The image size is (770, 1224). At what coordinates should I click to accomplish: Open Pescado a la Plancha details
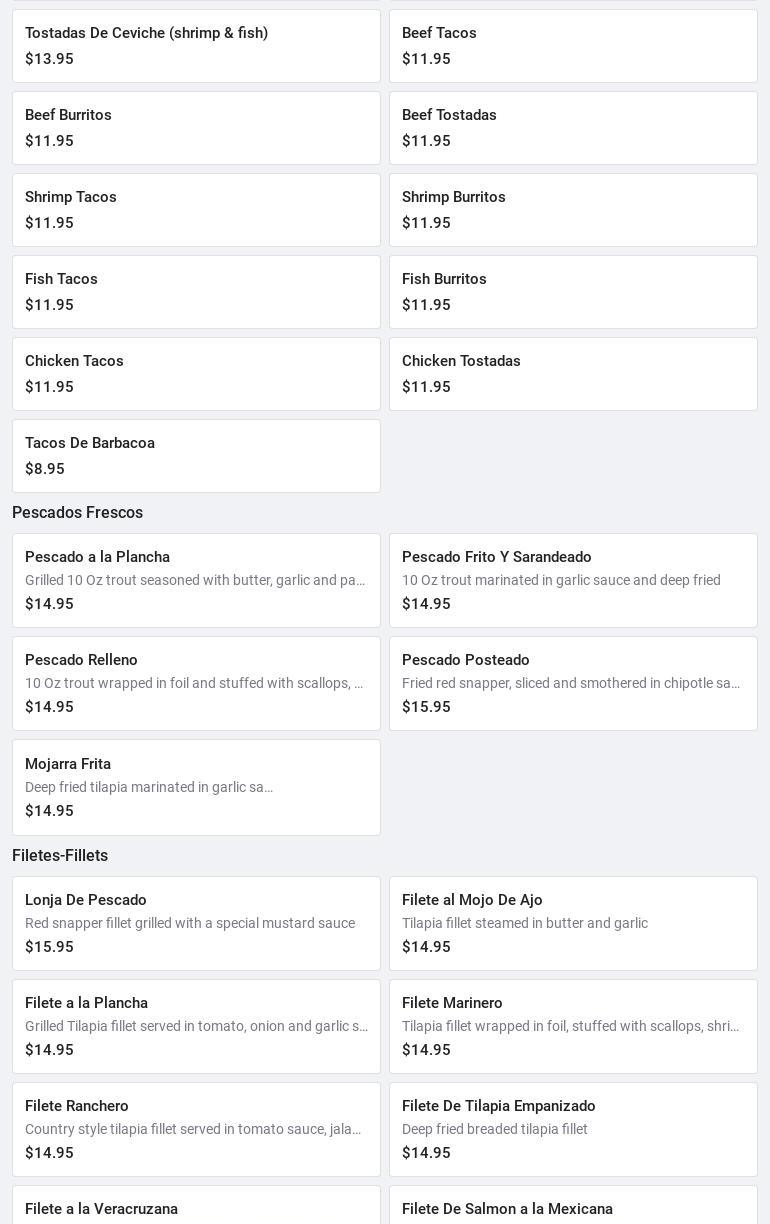tap(196, 580)
